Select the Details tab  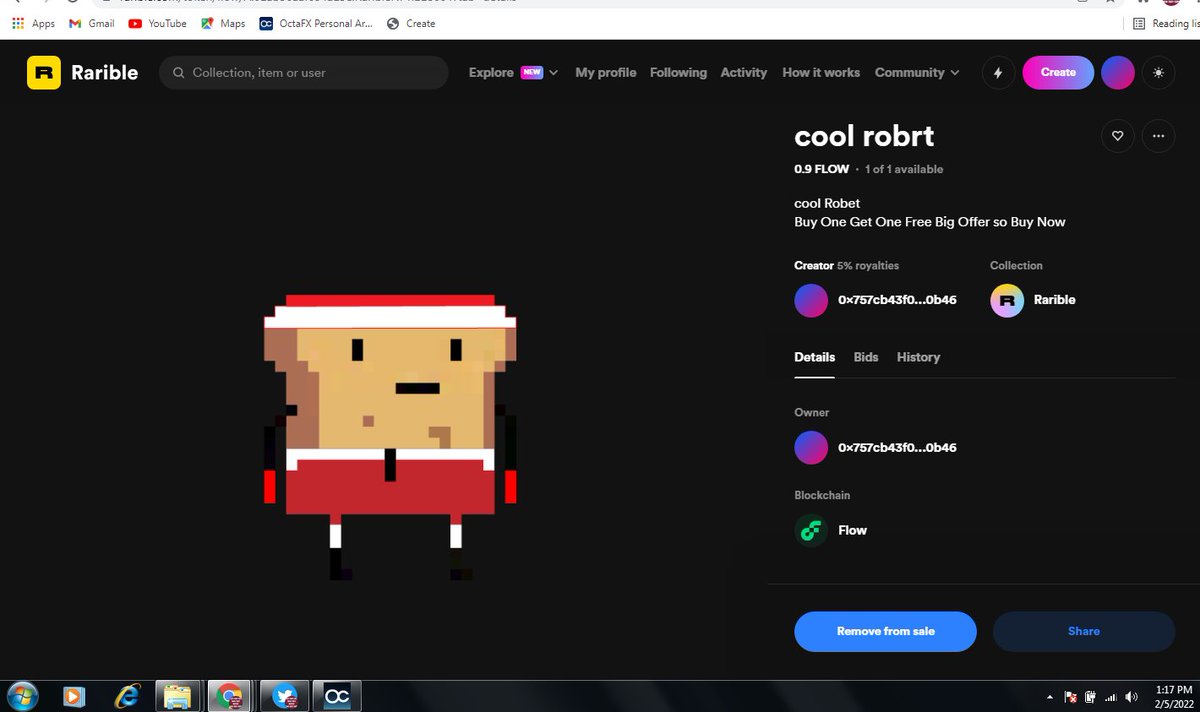[815, 357]
